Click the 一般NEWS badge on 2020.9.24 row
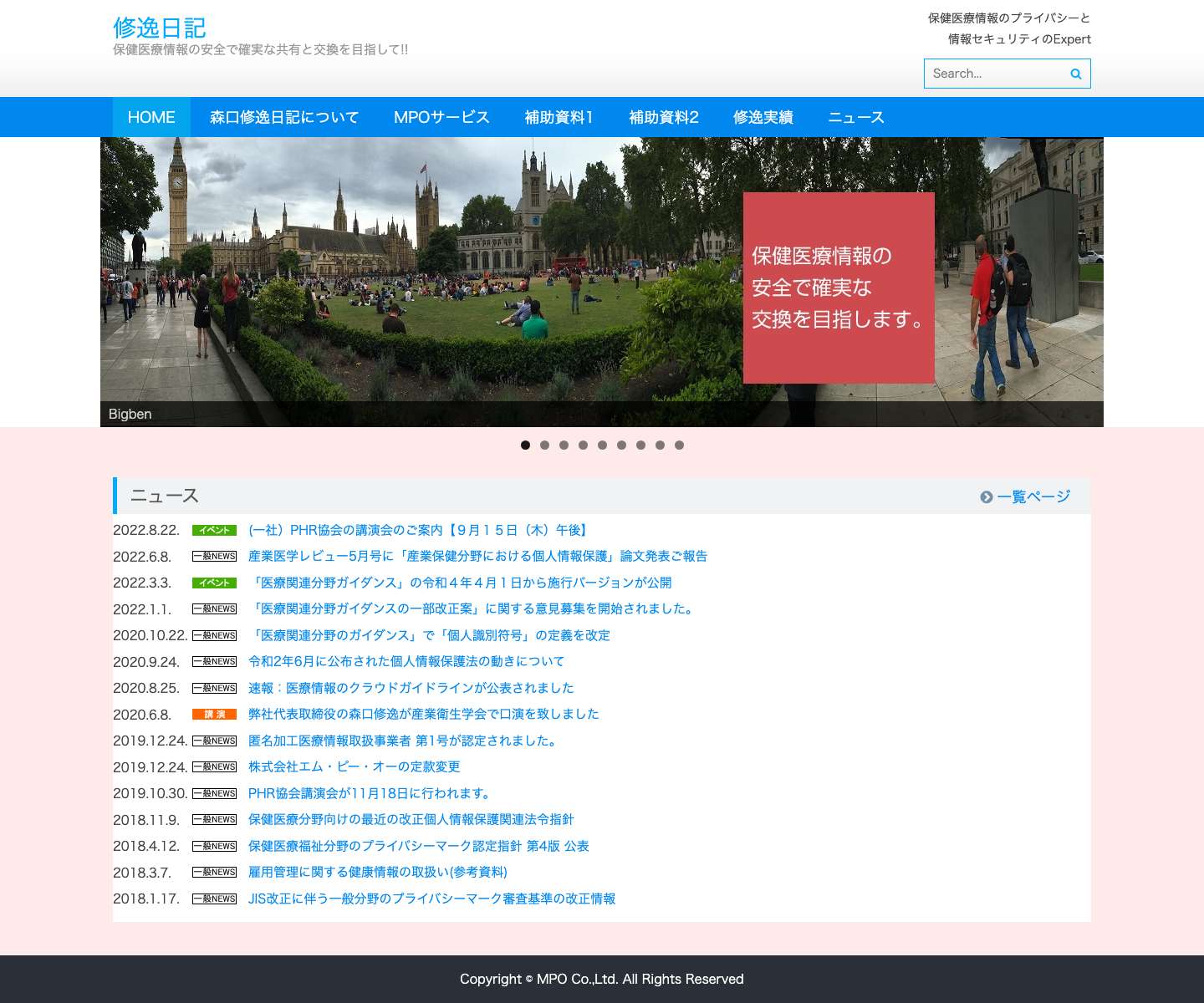Viewport: 1204px width, 1003px height. (214, 662)
